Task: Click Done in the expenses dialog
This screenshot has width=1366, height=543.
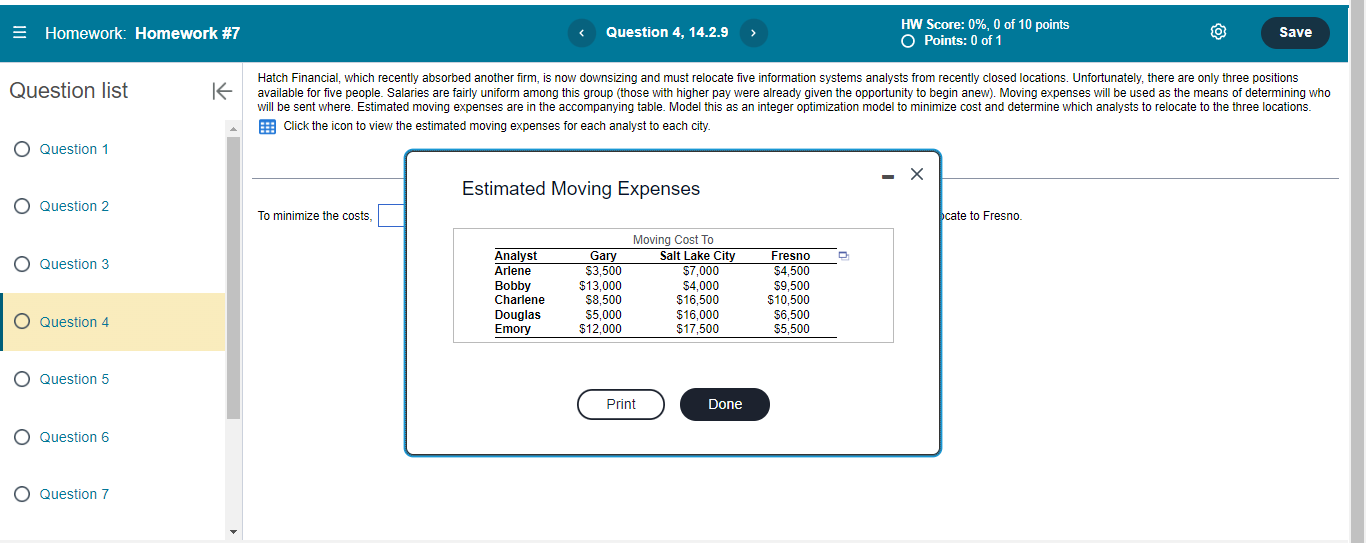Action: 725,404
